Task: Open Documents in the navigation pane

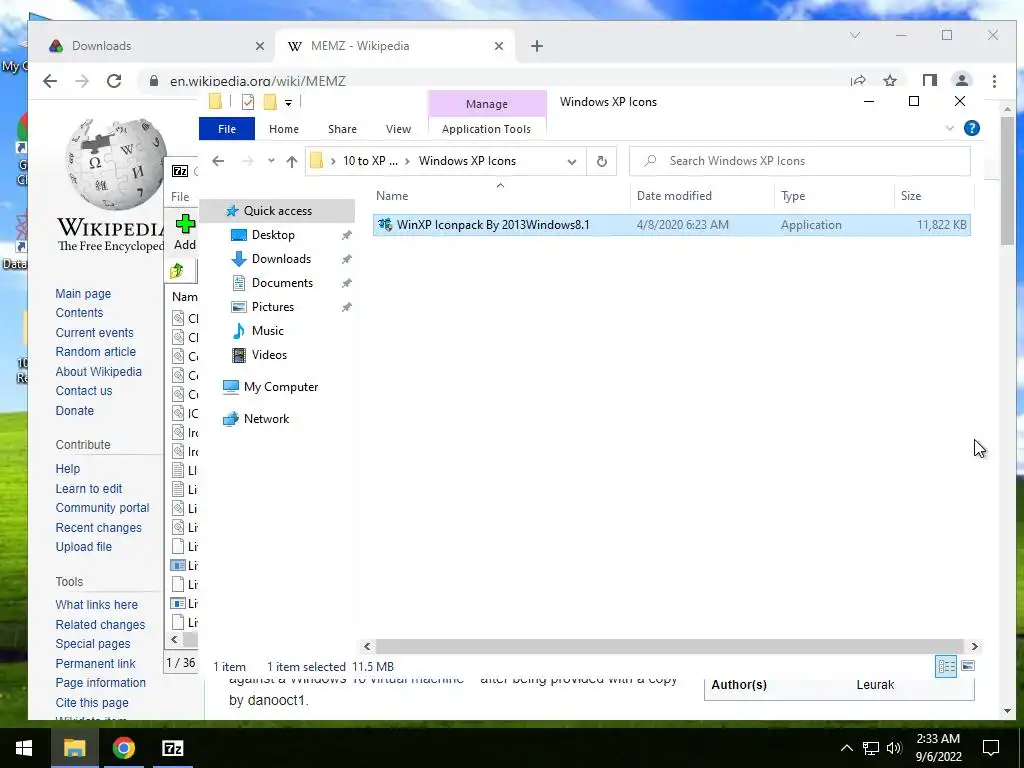Action: coord(282,283)
